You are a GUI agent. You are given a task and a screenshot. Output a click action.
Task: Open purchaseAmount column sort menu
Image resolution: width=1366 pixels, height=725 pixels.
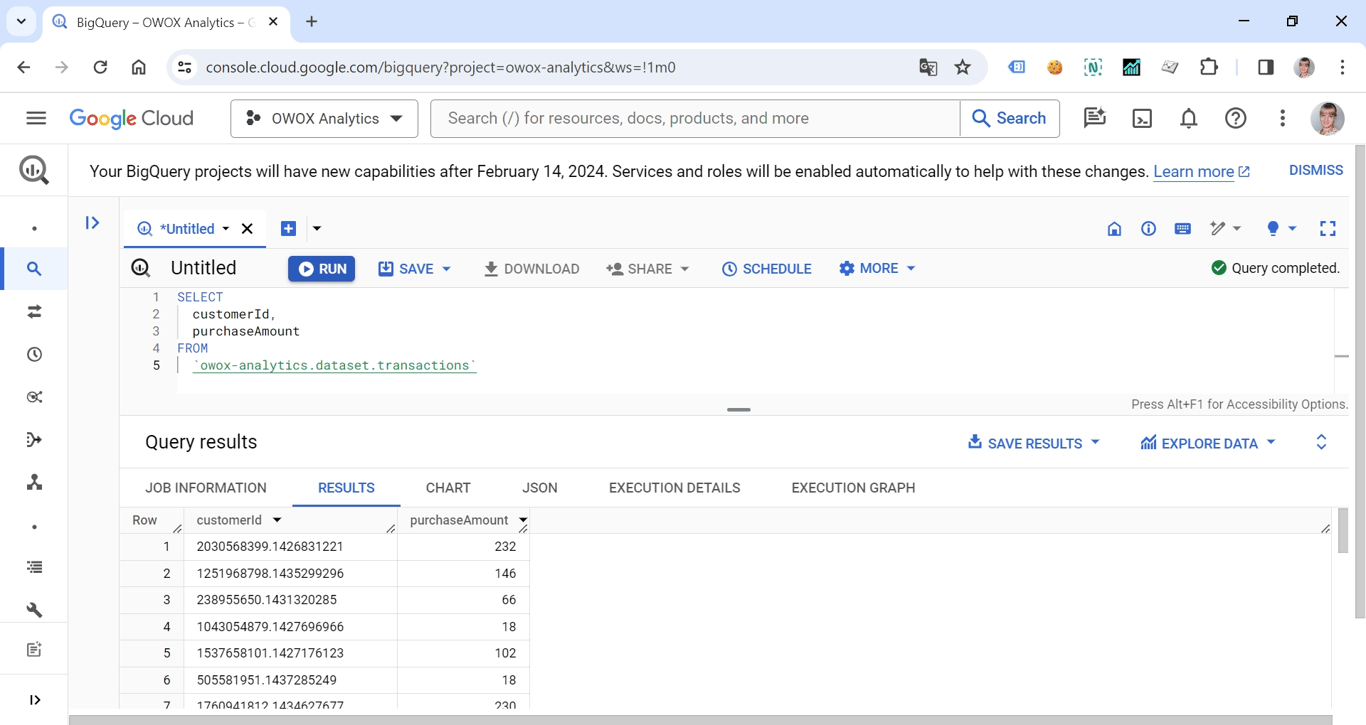click(x=522, y=520)
